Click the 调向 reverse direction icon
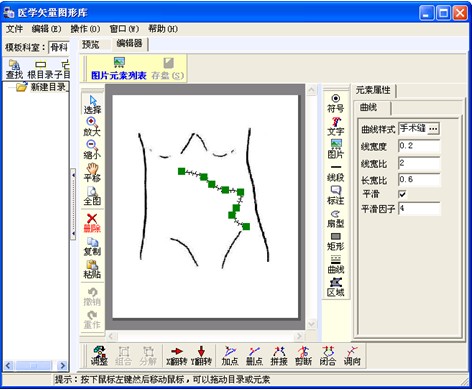Image resolution: width=472 pixels, height=390 pixels. (x=352, y=356)
